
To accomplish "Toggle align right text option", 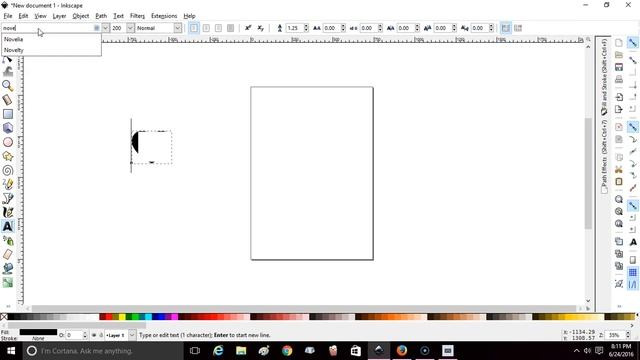I will pos(218,28).
